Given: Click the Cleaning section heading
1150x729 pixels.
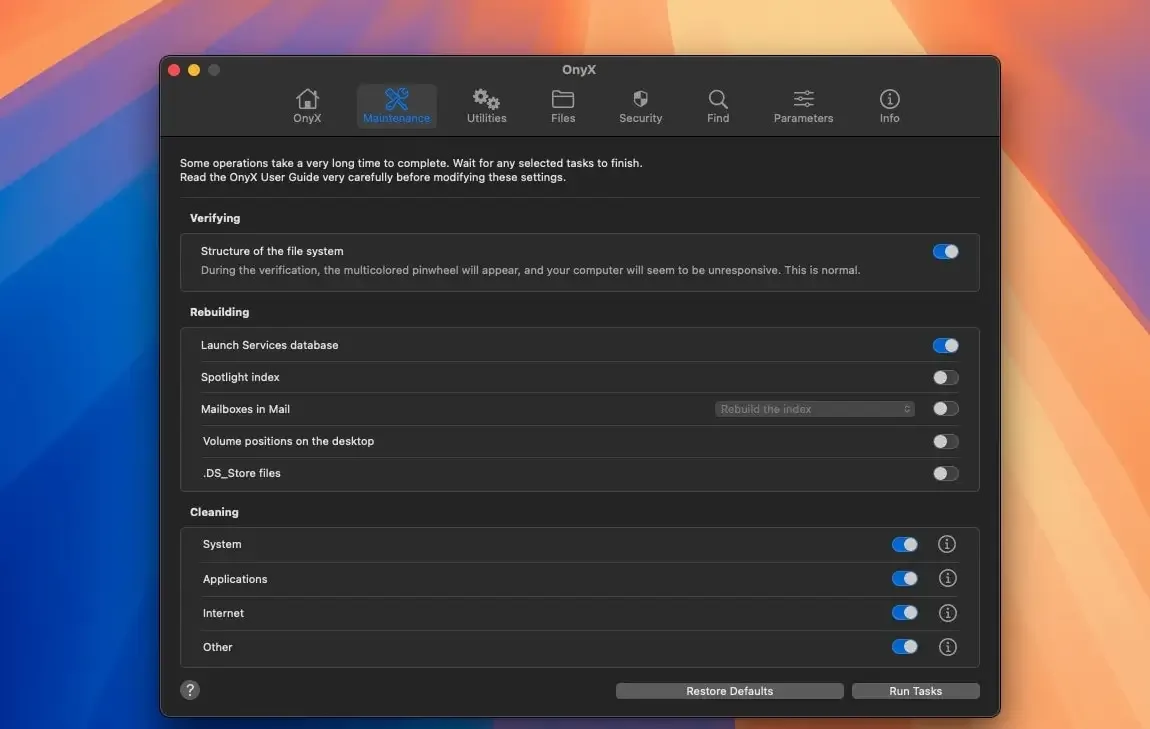Looking at the screenshot, I should [x=214, y=512].
